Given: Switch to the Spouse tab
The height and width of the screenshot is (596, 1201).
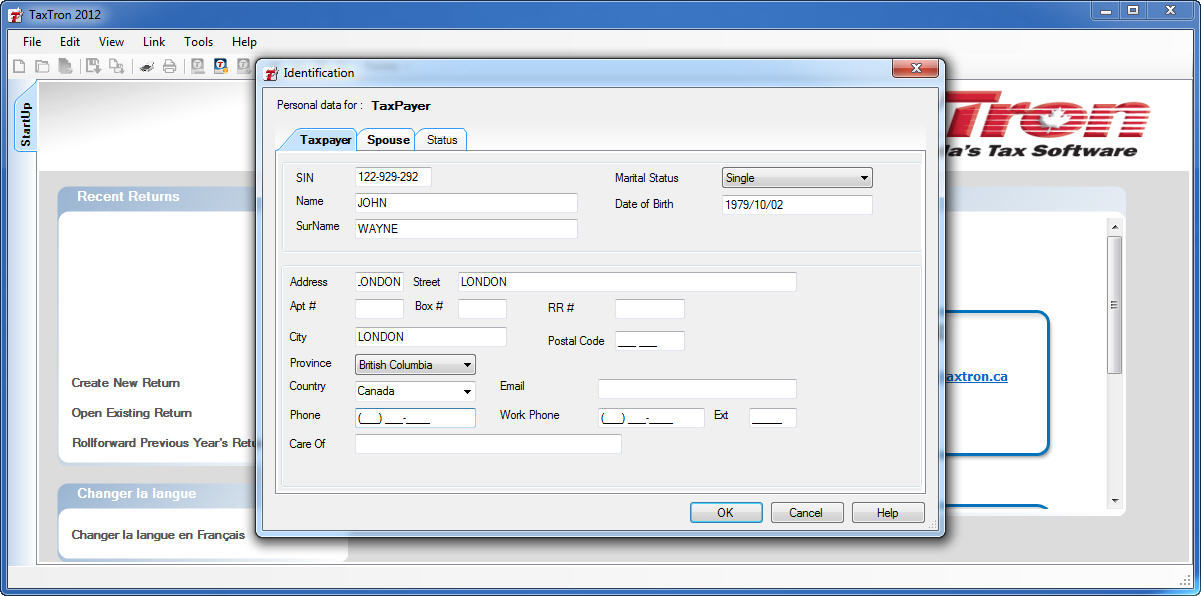Looking at the screenshot, I should coord(388,140).
